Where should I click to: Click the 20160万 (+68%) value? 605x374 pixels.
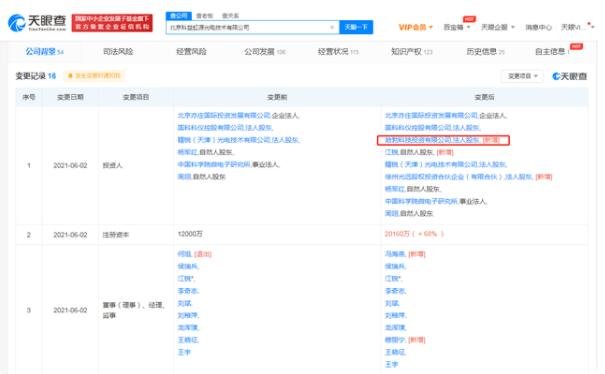[x=414, y=234]
